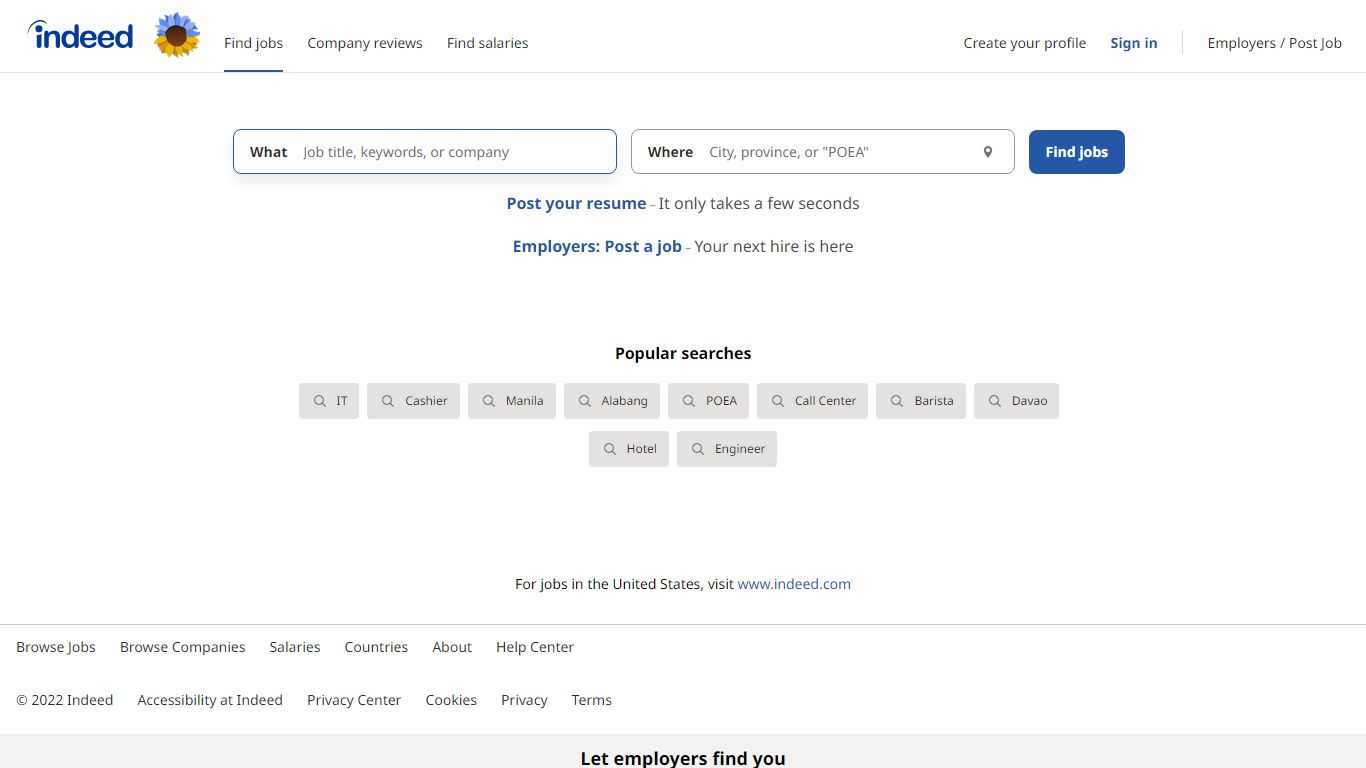Select the Find jobs navigation item

point(253,43)
